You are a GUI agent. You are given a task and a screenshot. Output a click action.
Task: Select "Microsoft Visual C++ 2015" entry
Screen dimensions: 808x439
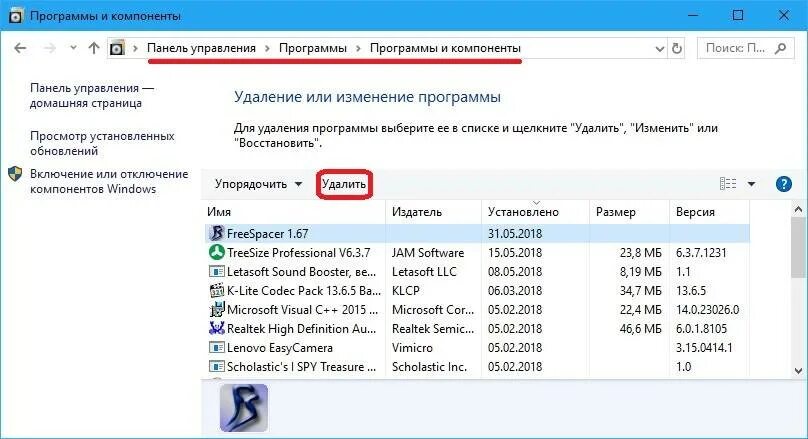click(x=302, y=310)
